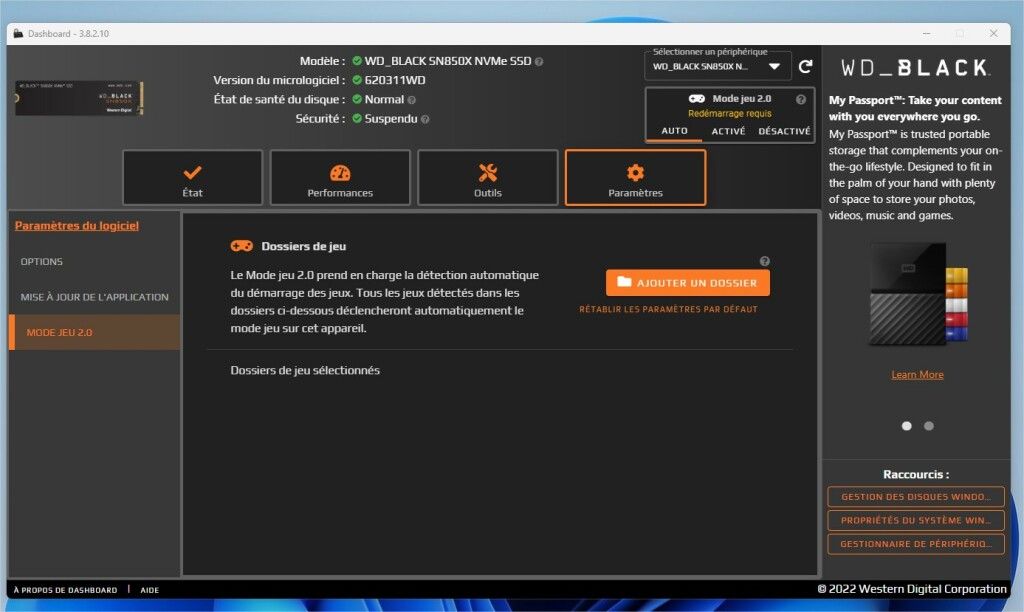The width and height of the screenshot is (1024, 612).
Task: Open Propriétés du système Windows shortcut
Action: (916, 520)
